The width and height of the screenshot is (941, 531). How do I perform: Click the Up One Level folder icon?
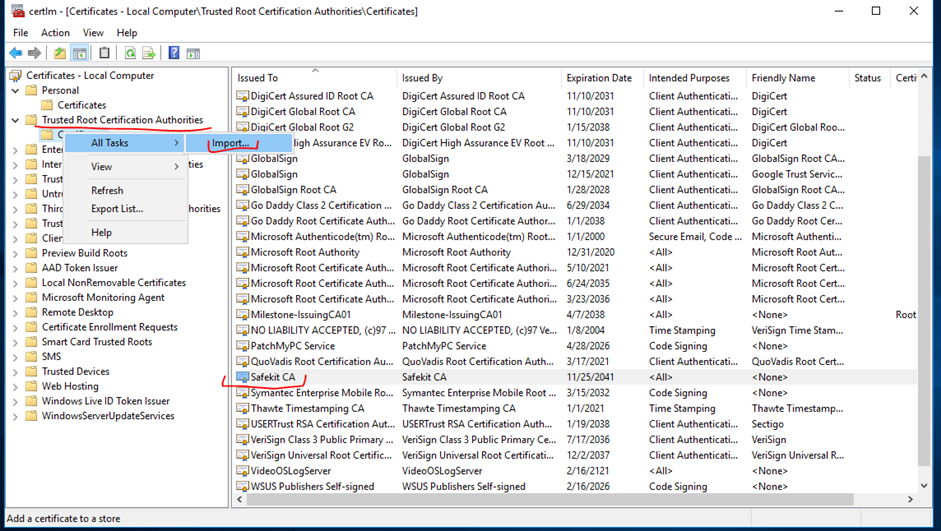tap(60, 53)
